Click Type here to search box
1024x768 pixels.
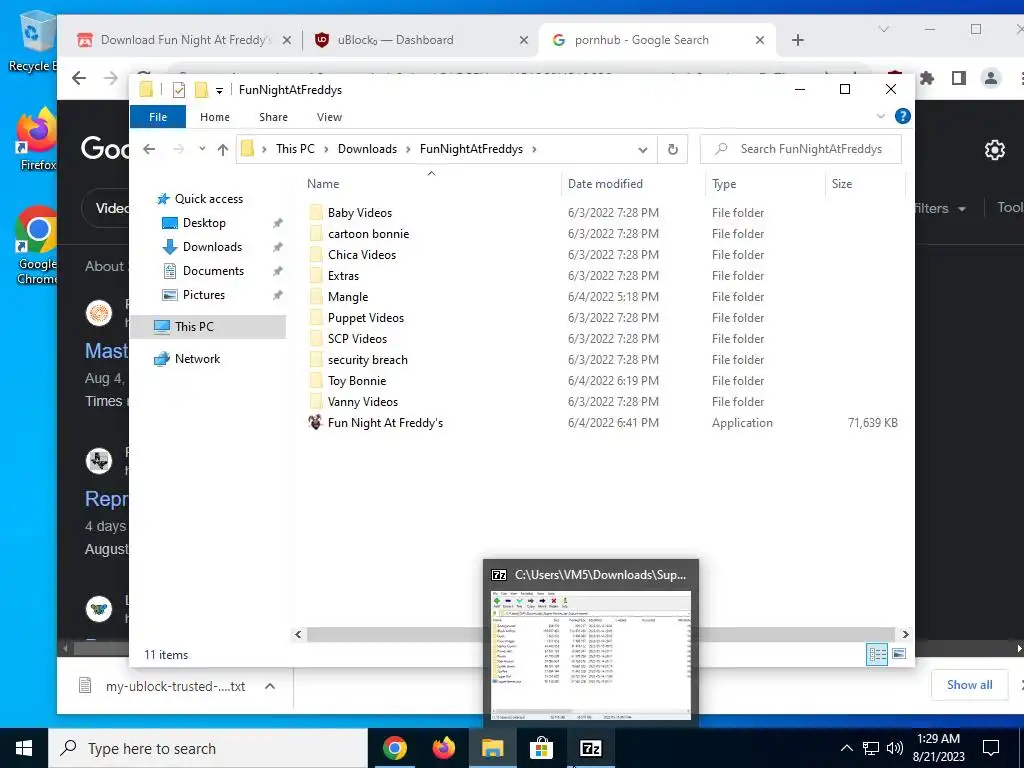[208, 748]
